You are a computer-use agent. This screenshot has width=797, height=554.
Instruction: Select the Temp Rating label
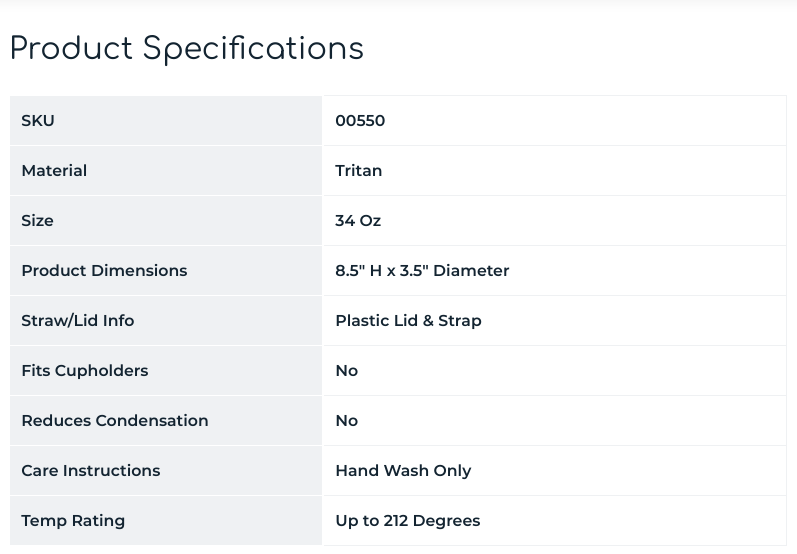[73, 521]
